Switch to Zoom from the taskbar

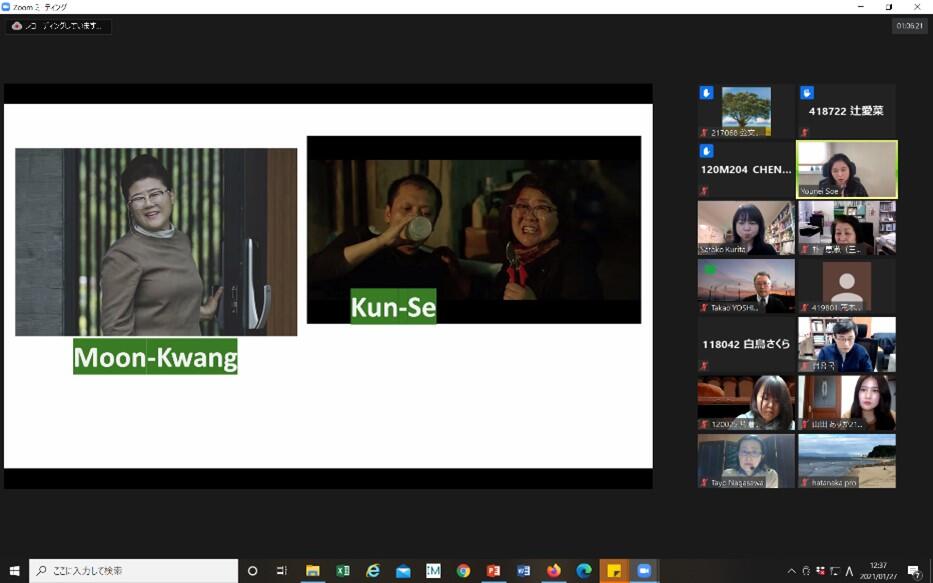tap(644, 571)
